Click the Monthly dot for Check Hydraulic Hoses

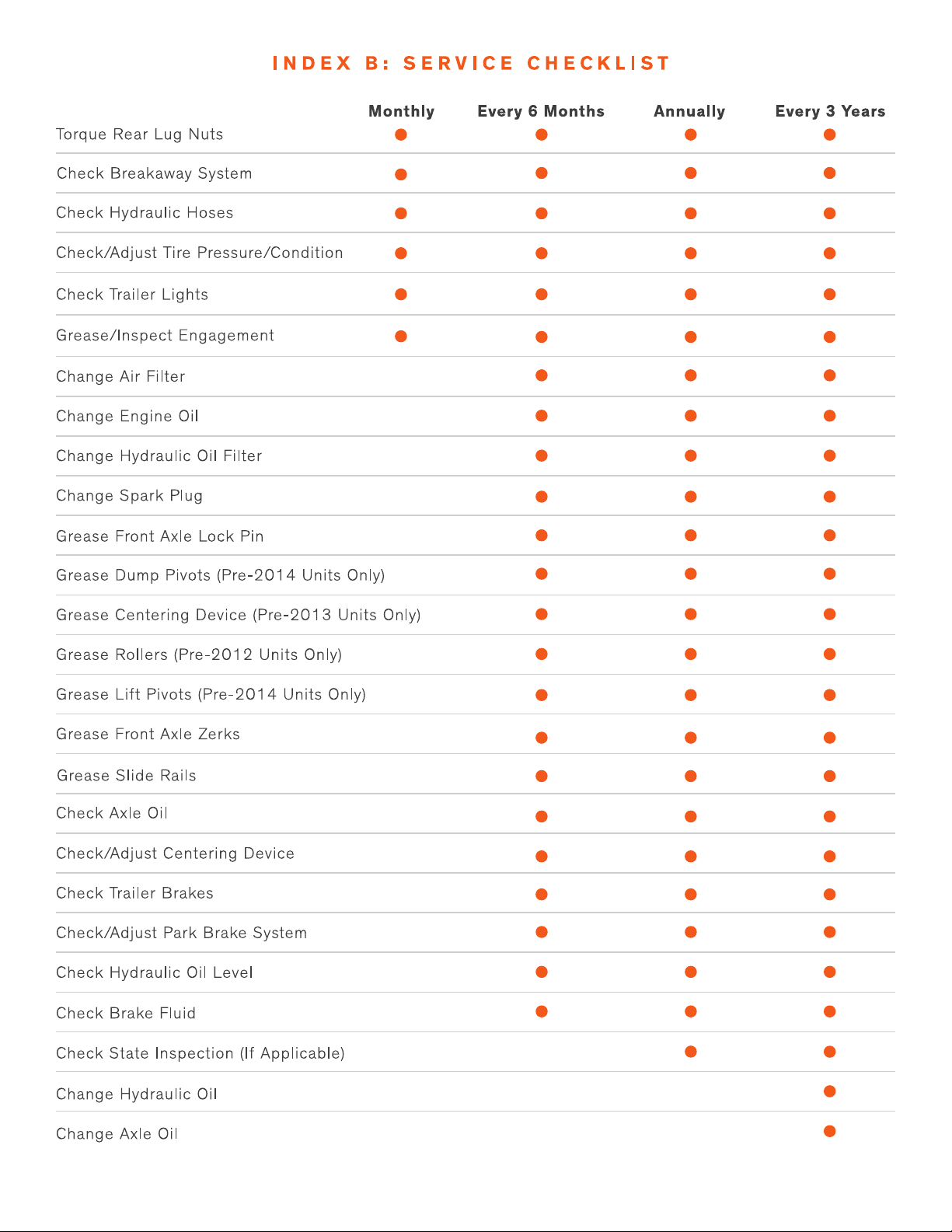(x=401, y=213)
